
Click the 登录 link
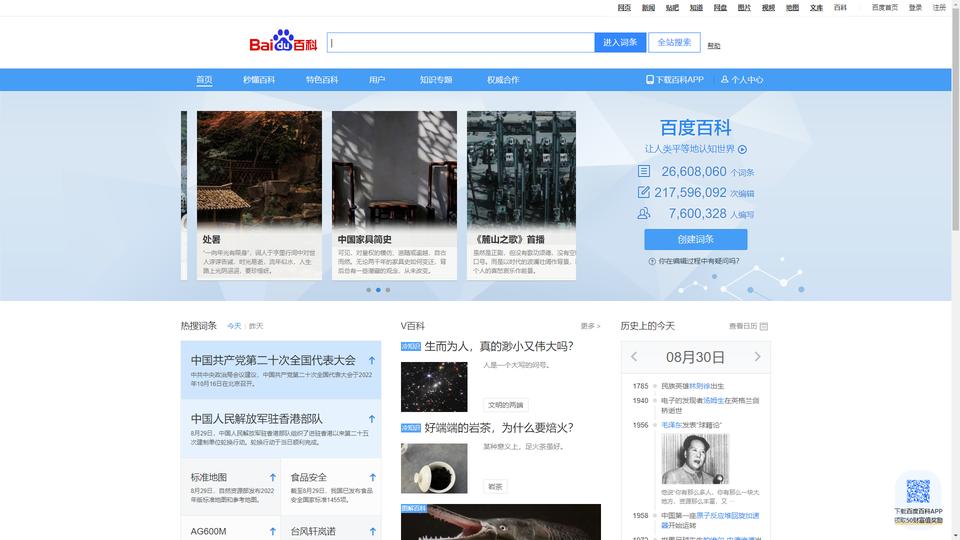coord(915,7)
